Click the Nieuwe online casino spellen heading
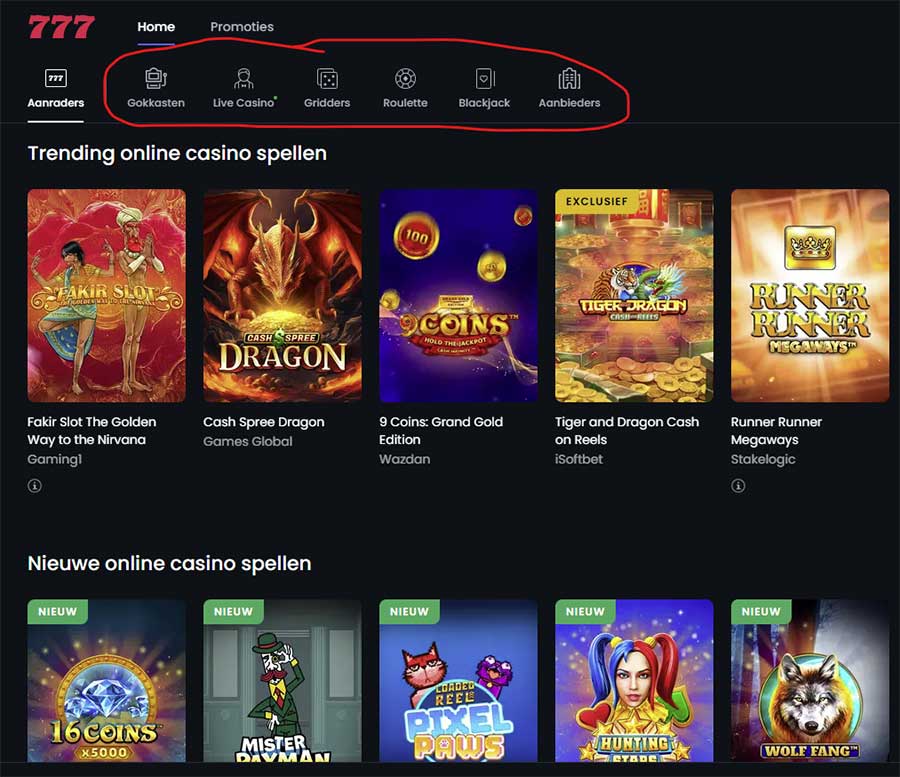This screenshot has height=777, width=900. coord(169,564)
